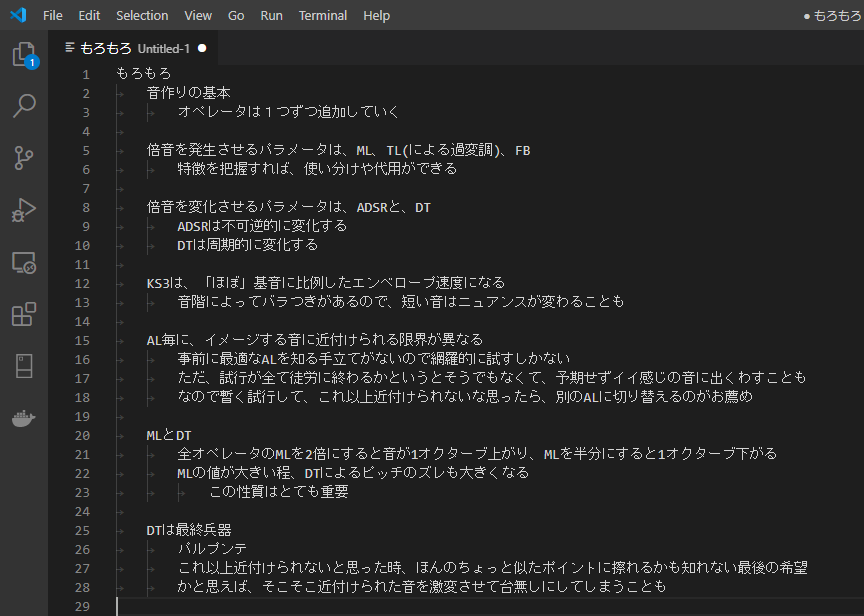Click line number 1 in gutter
Screen dimensions: 864x616
click(x=86, y=74)
